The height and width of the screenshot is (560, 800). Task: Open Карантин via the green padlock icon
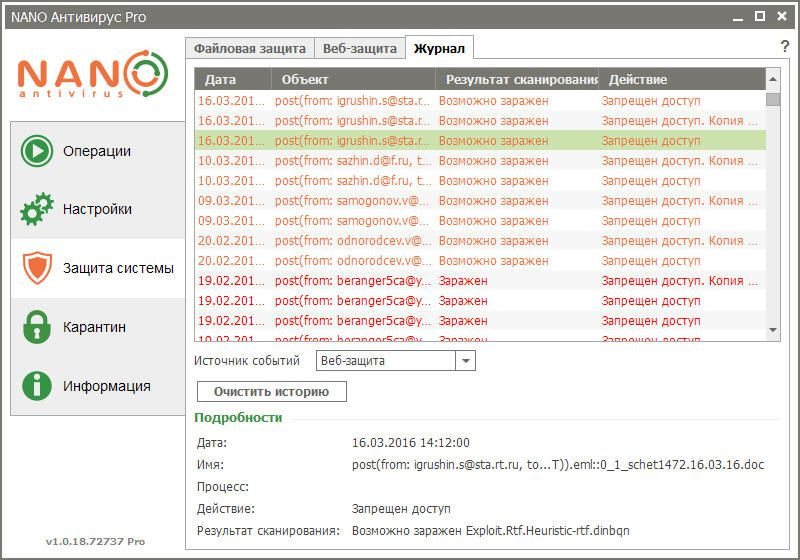(37, 327)
